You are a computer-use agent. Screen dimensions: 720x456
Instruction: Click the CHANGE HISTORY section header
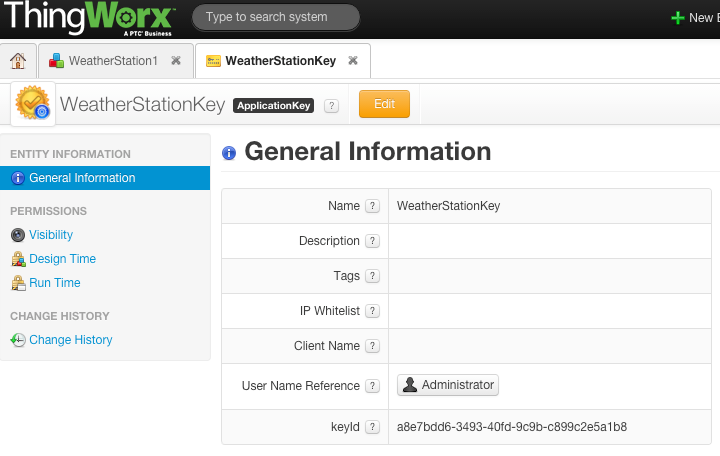click(60, 316)
